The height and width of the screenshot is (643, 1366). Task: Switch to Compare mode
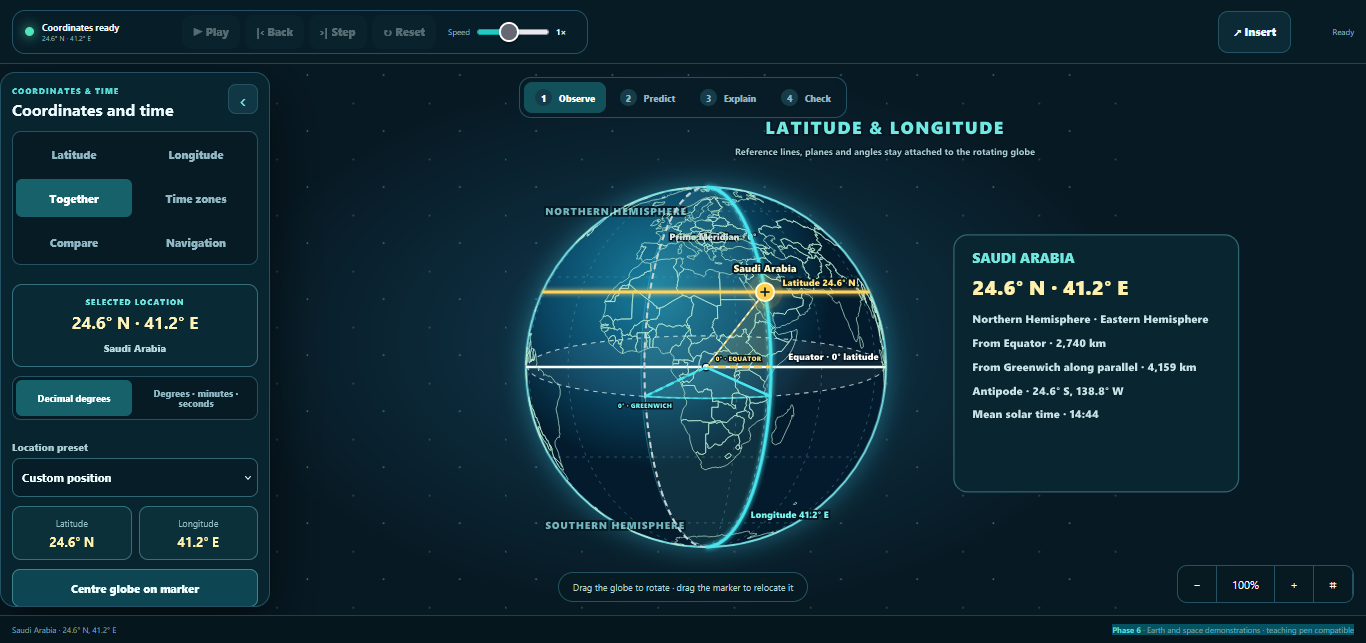[74, 243]
